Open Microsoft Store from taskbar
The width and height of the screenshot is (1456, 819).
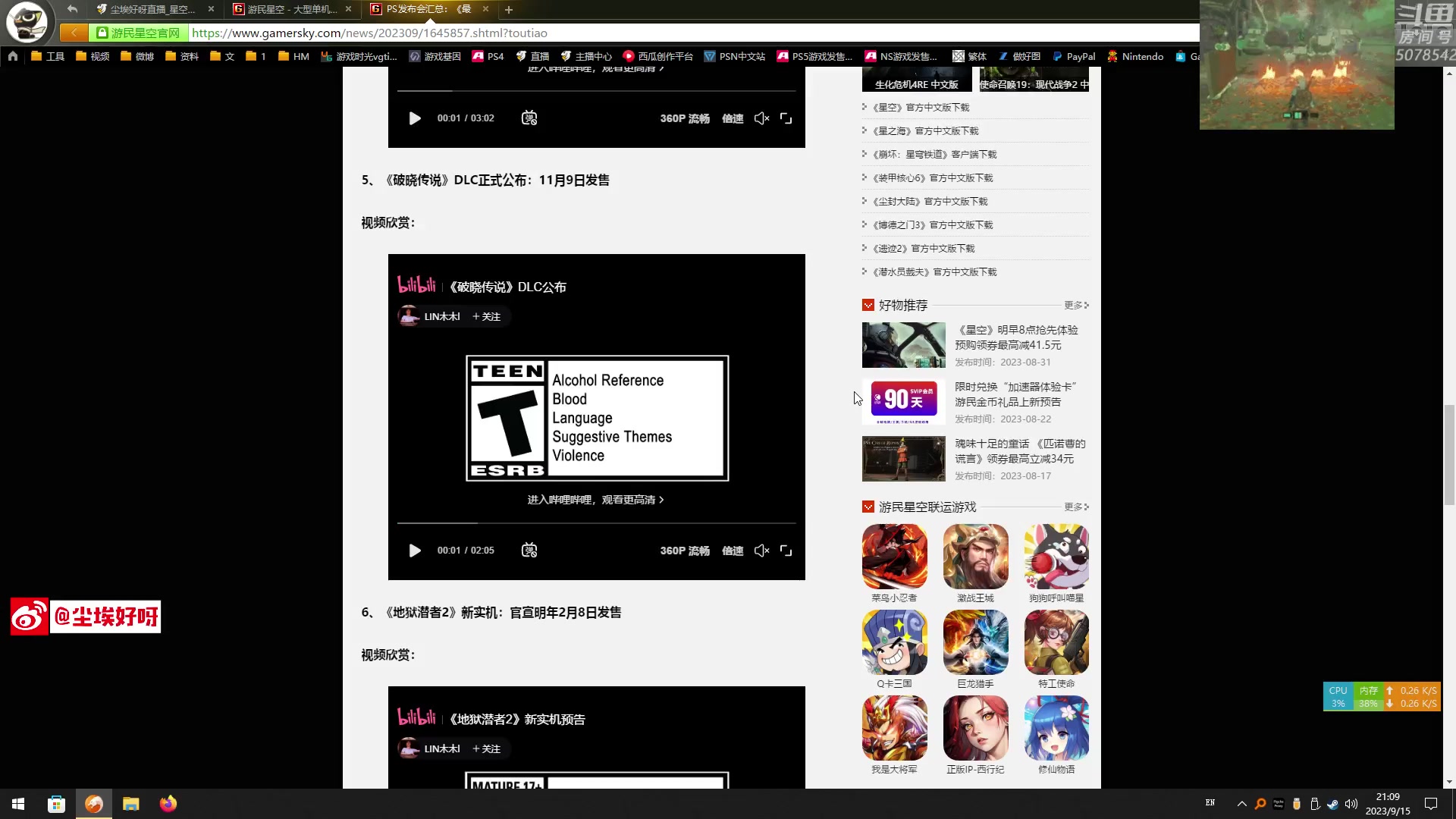click(56, 804)
